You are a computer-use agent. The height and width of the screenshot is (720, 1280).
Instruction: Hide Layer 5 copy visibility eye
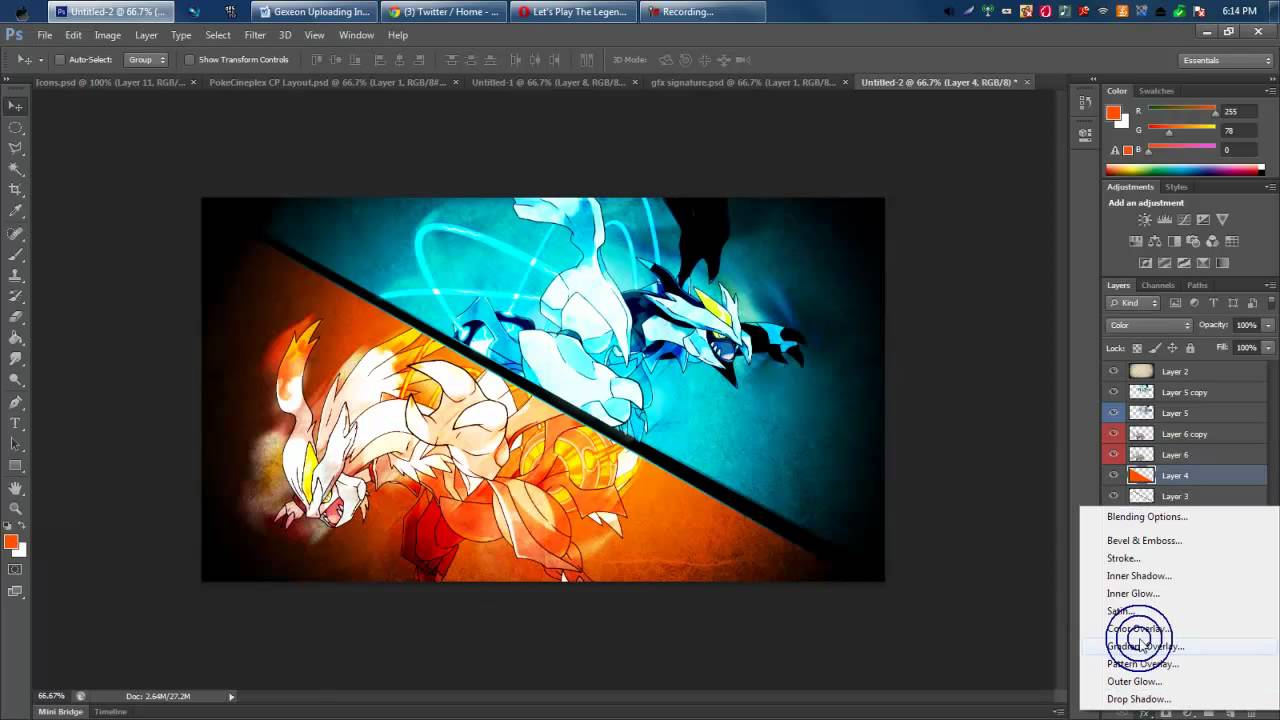pos(1113,392)
